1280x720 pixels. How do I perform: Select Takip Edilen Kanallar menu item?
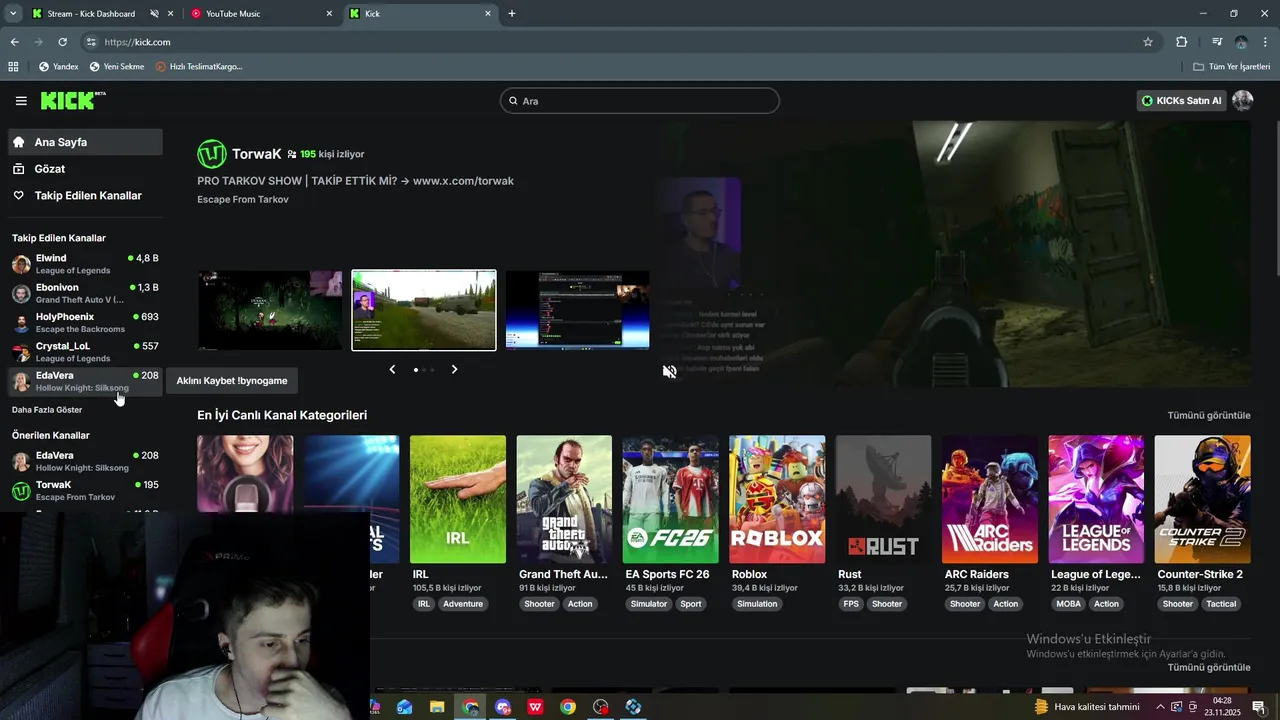click(x=85, y=196)
